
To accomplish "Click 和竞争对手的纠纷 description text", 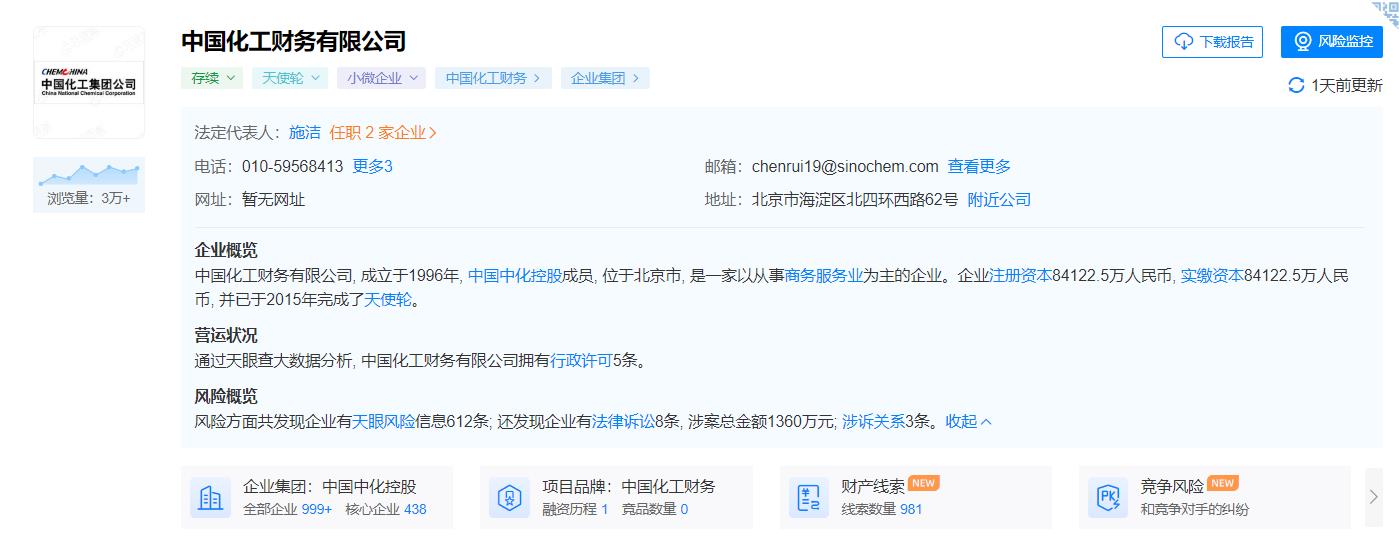I will click(x=1195, y=509).
